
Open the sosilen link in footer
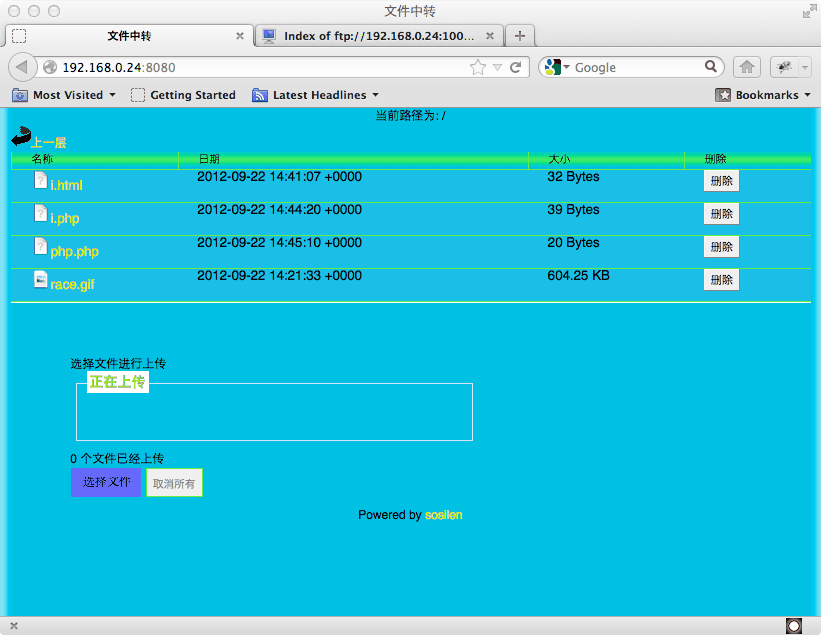pos(443,515)
